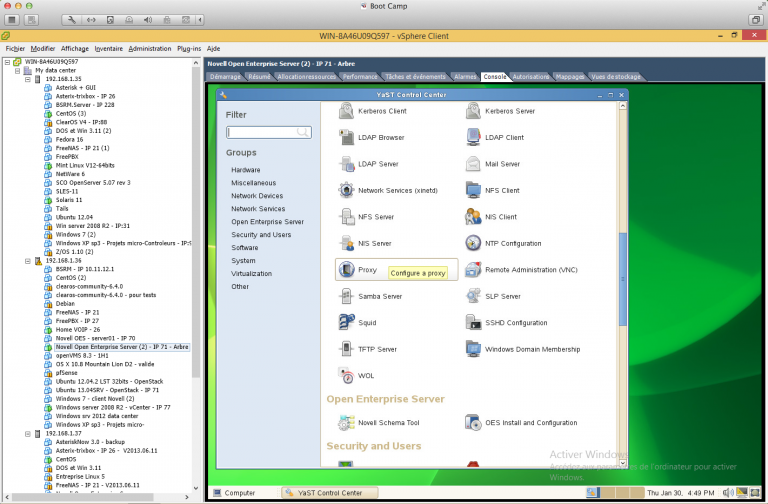Select the Security and Users group

[261, 235]
